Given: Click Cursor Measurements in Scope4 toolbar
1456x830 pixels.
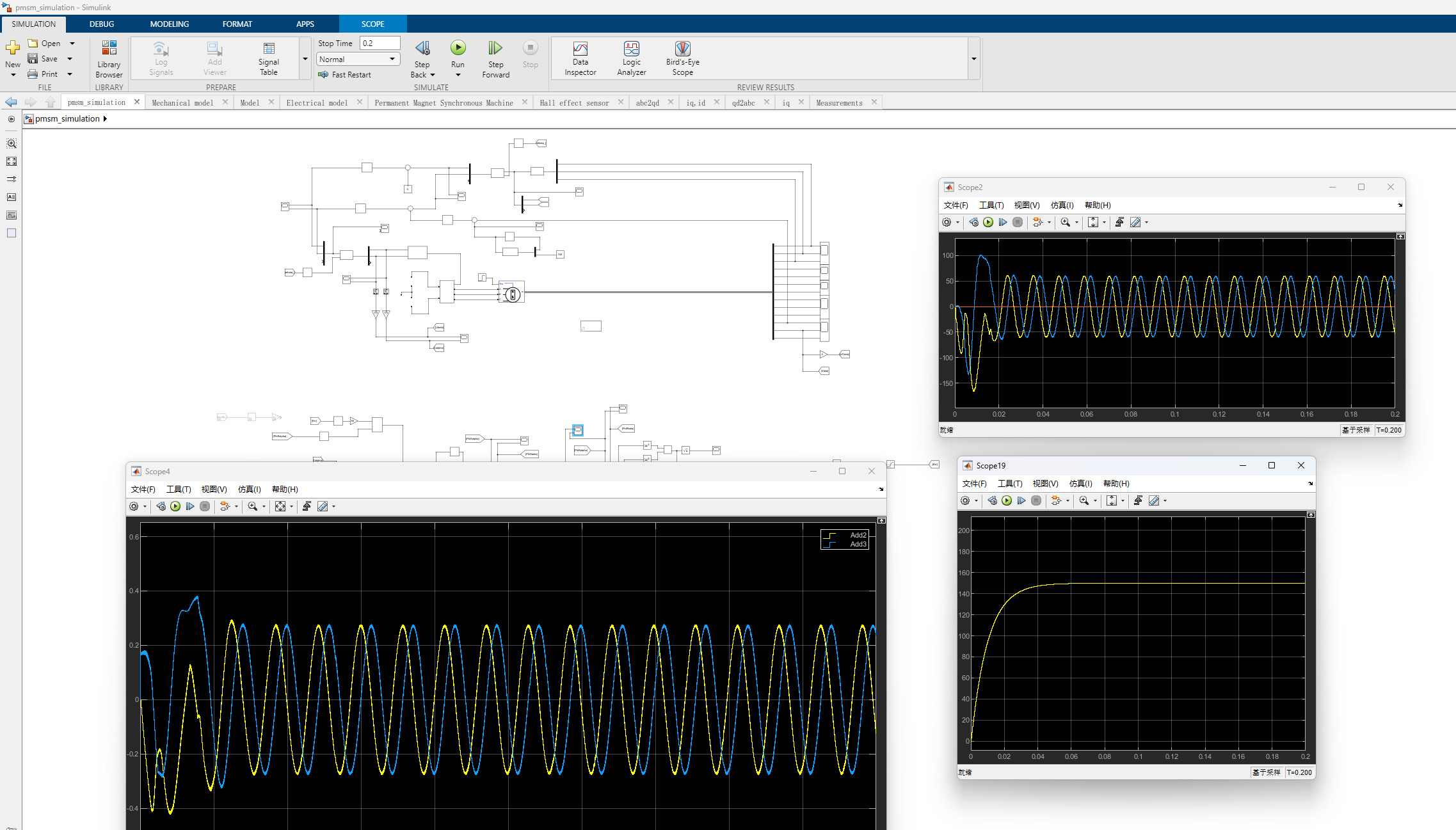Looking at the screenshot, I should click(x=323, y=507).
